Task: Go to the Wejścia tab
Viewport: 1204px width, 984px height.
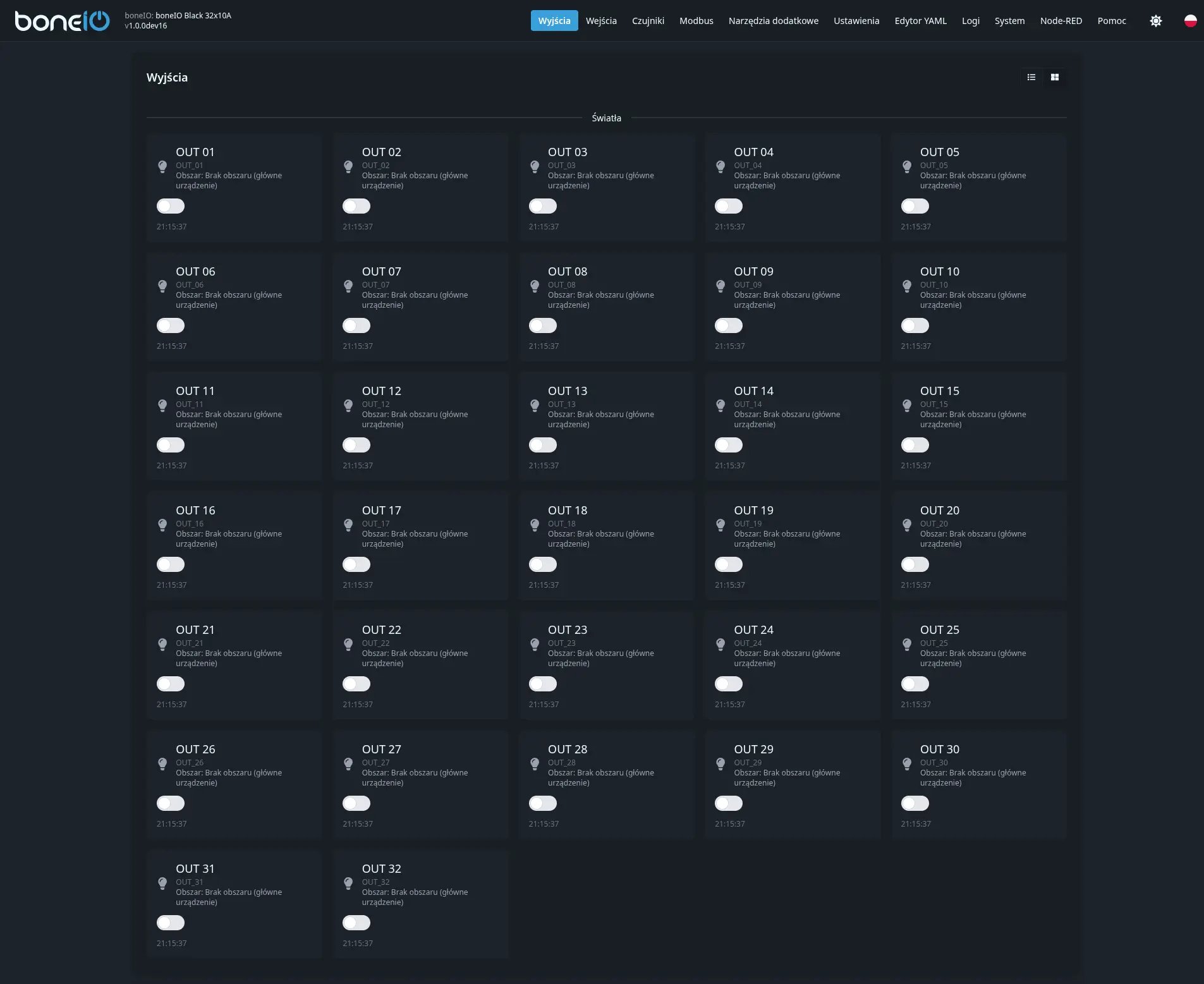Action: (601, 21)
